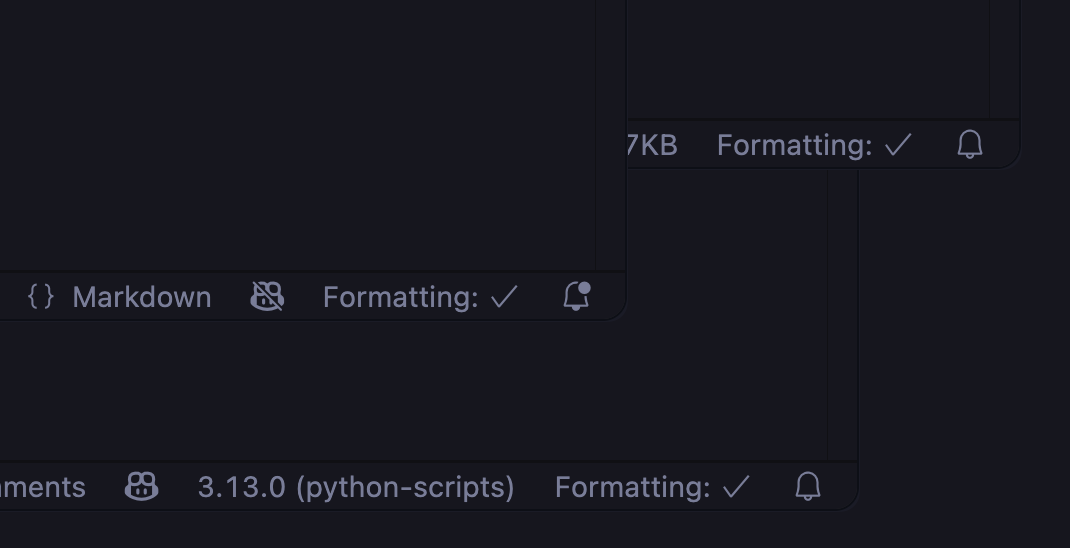Click empty editor area above 7KB status bar
The image size is (1070, 548).
pyautogui.click(x=800, y=60)
